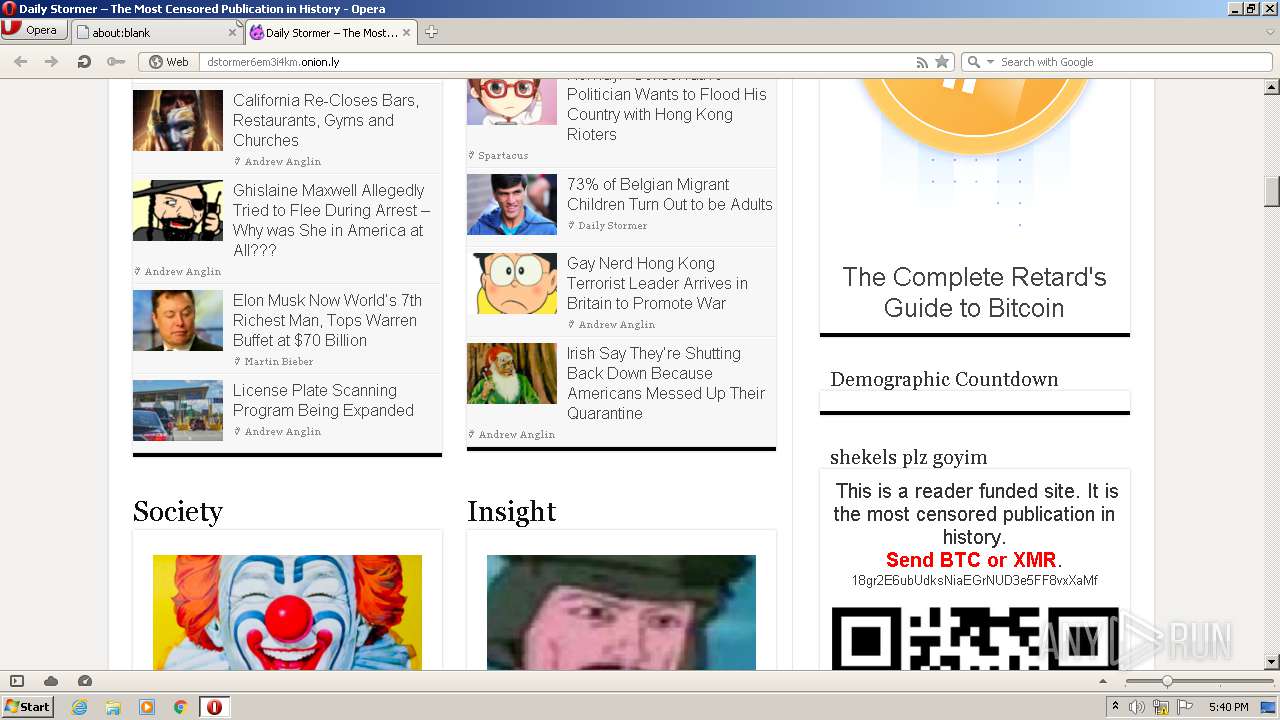Go back with the Back arrow
The height and width of the screenshot is (720, 1280).
point(20,62)
